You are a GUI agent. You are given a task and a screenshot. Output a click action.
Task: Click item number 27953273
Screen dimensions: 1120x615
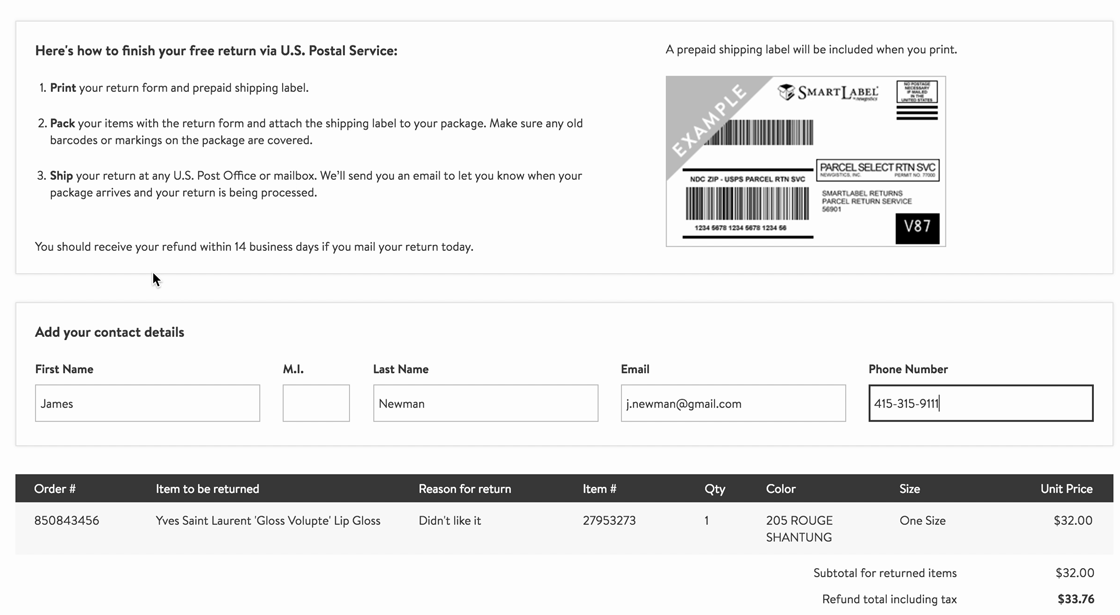tap(609, 521)
